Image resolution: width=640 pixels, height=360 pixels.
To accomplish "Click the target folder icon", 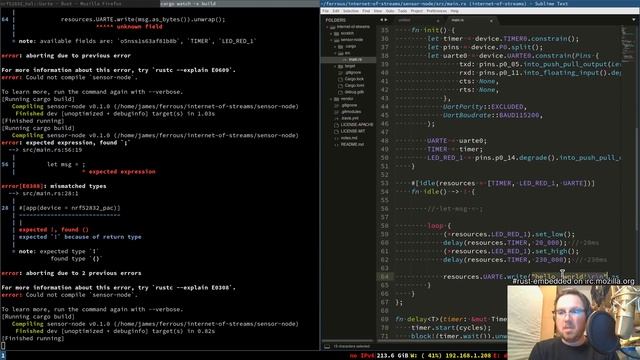I will tap(341, 66).
